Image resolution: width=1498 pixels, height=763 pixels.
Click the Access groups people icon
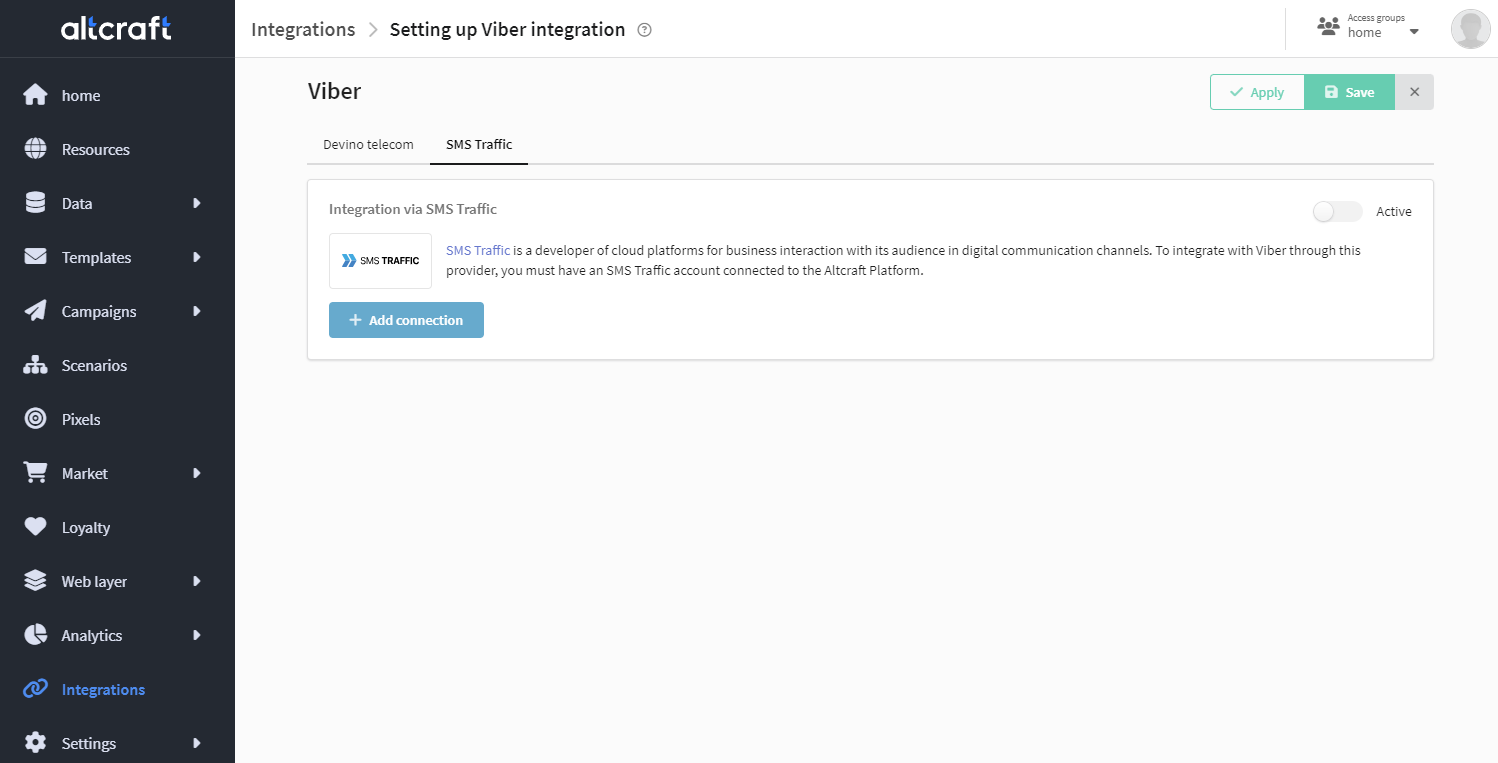(x=1328, y=26)
